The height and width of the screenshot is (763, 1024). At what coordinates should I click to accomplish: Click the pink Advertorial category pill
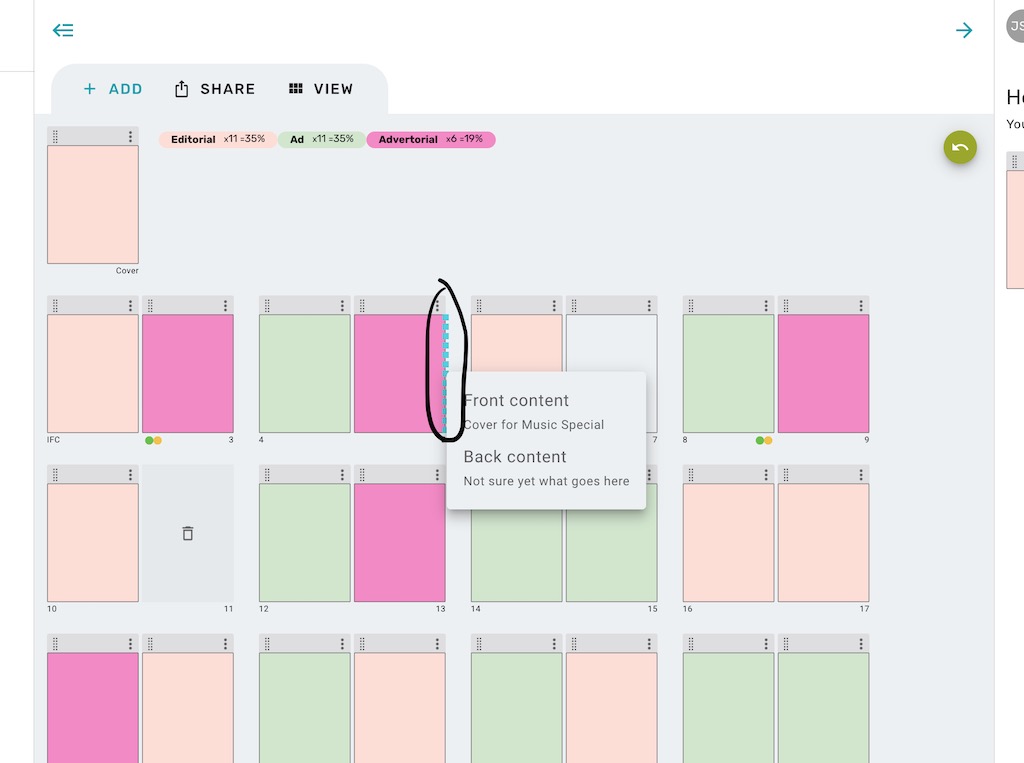431,139
